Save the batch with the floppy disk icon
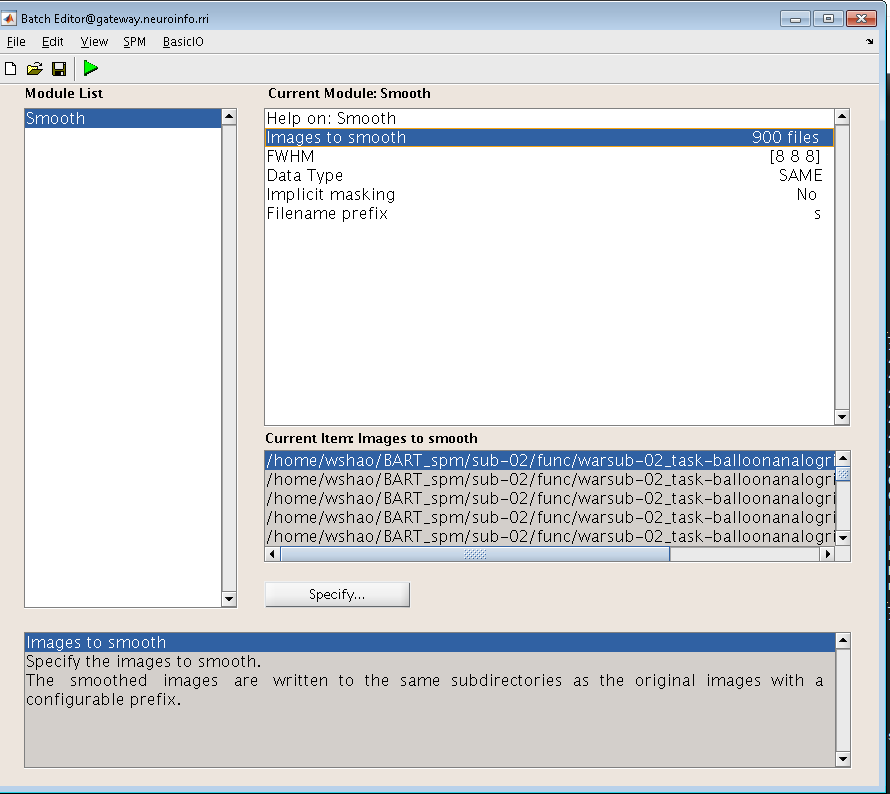 (59, 69)
